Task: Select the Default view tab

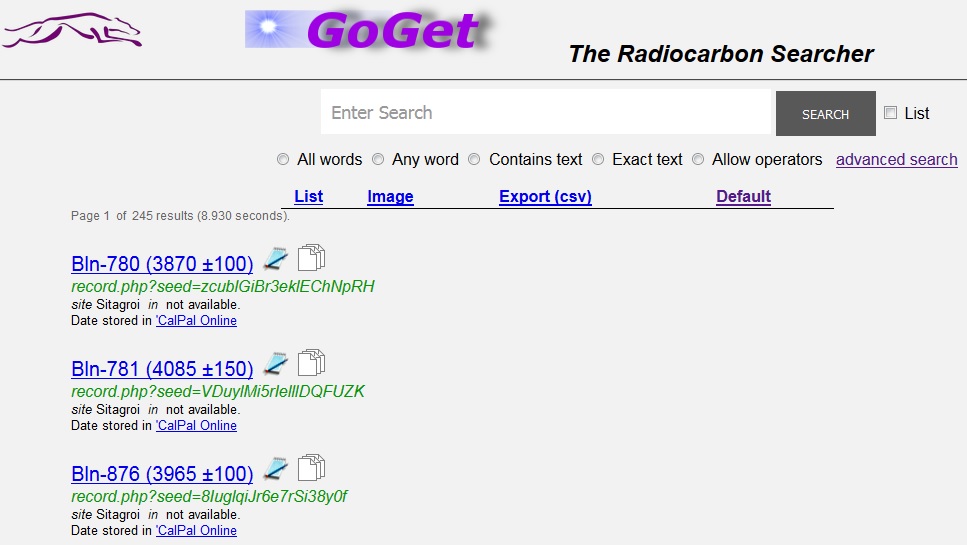Action: (743, 196)
